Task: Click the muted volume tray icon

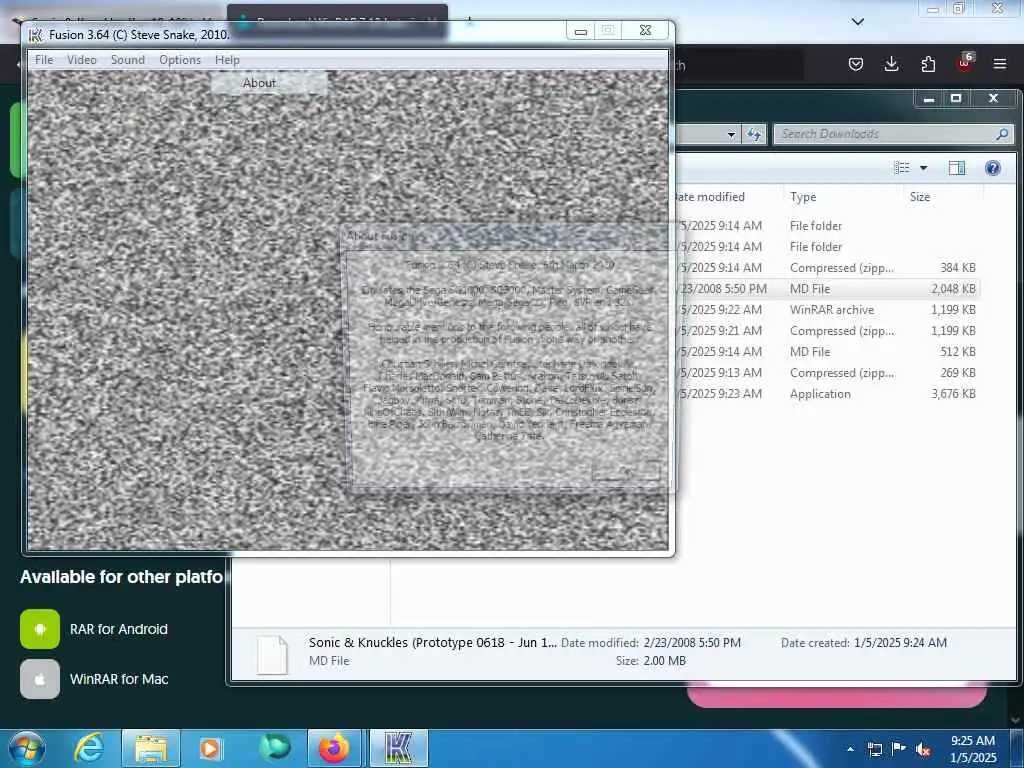Action: (923, 749)
